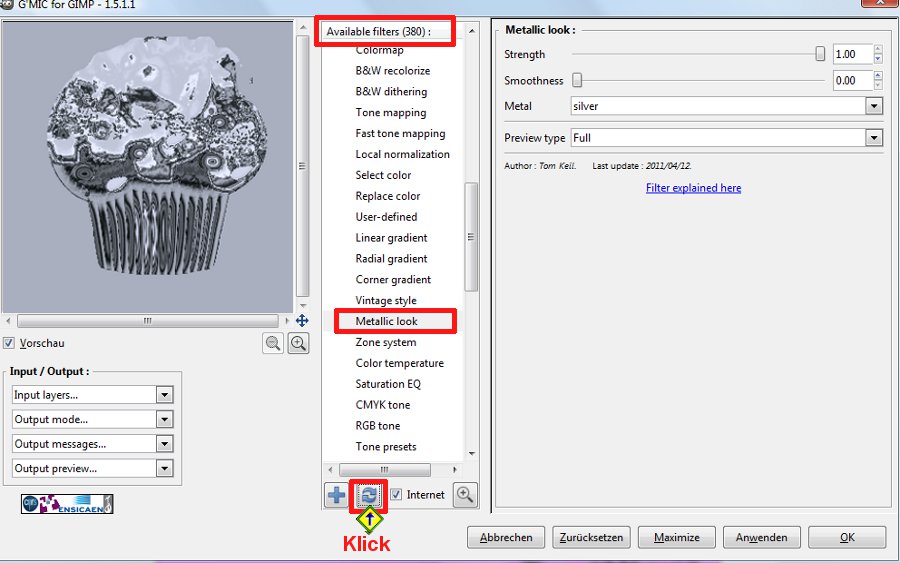Viewport: 900px width, 563px height.
Task: Zoom in the preview image
Action: [x=298, y=343]
